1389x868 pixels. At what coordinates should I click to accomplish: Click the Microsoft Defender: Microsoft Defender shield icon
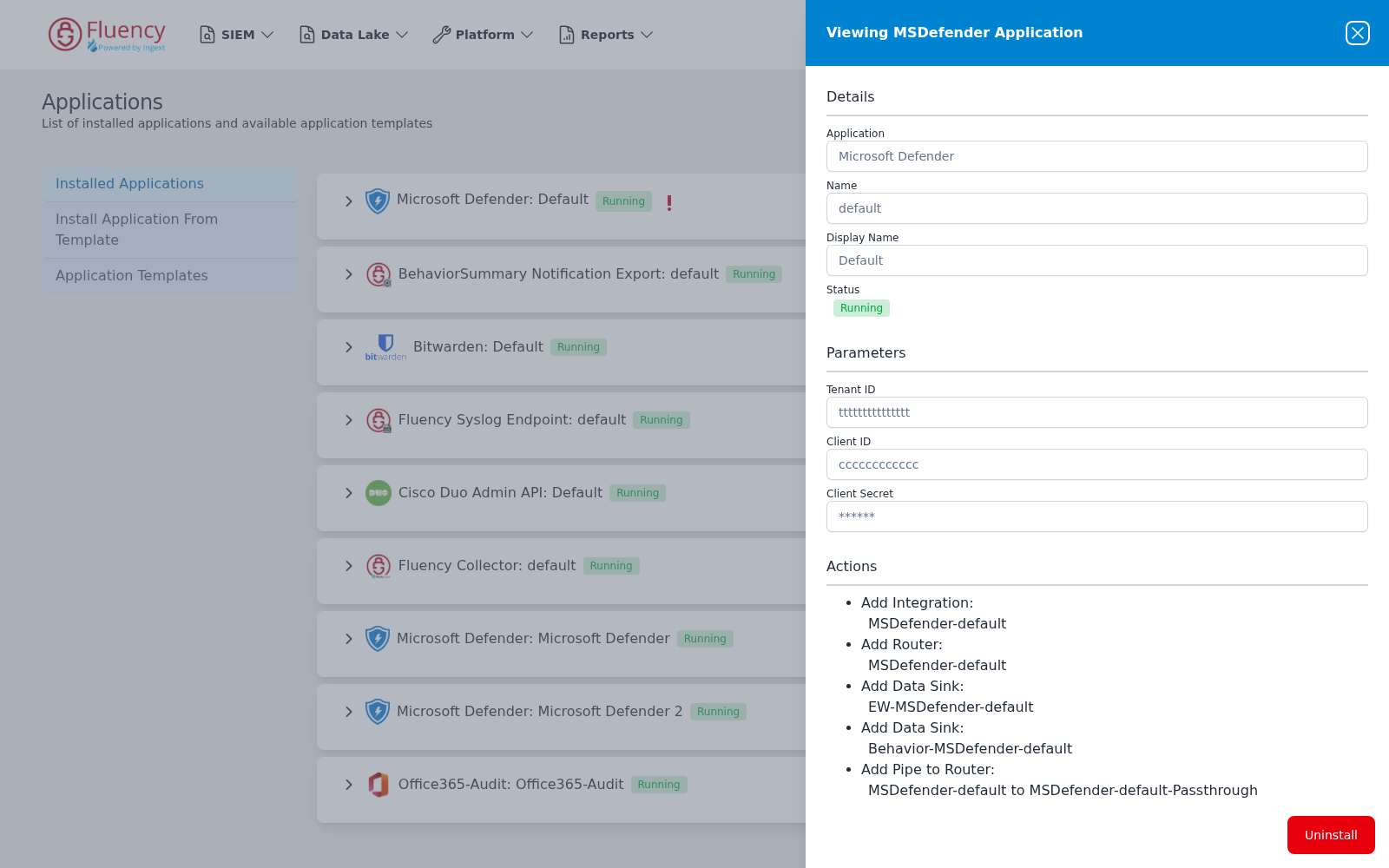378,639
